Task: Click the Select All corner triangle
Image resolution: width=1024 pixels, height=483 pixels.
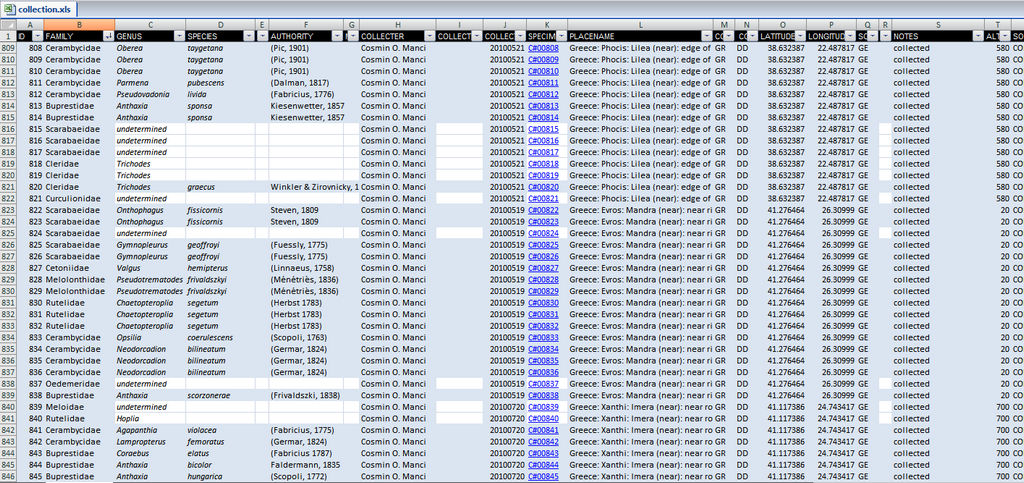Action: tap(8, 24)
